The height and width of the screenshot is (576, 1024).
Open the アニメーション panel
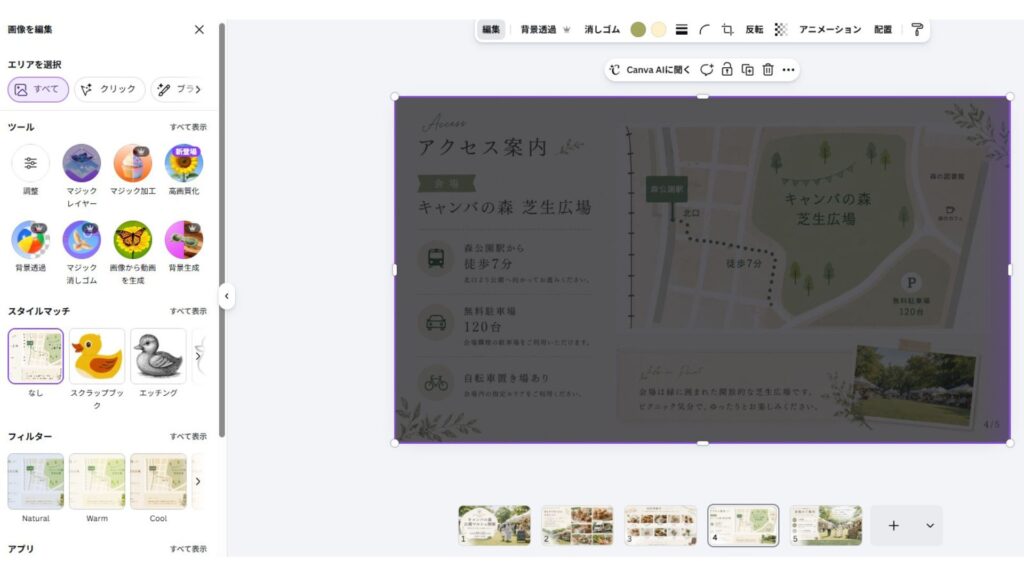[830, 29]
